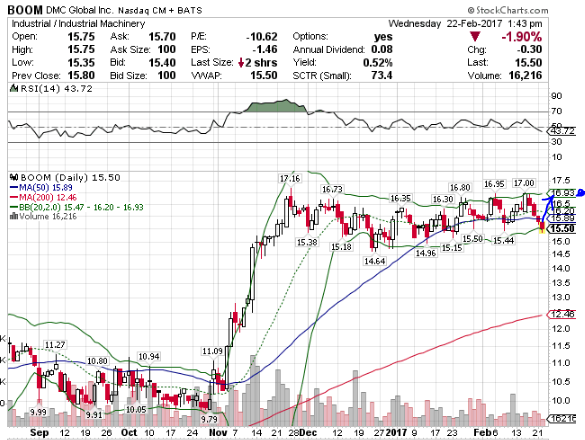585x440 pixels.
Task: Select the red MA(200) legend line swatch
Action: tap(14, 197)
